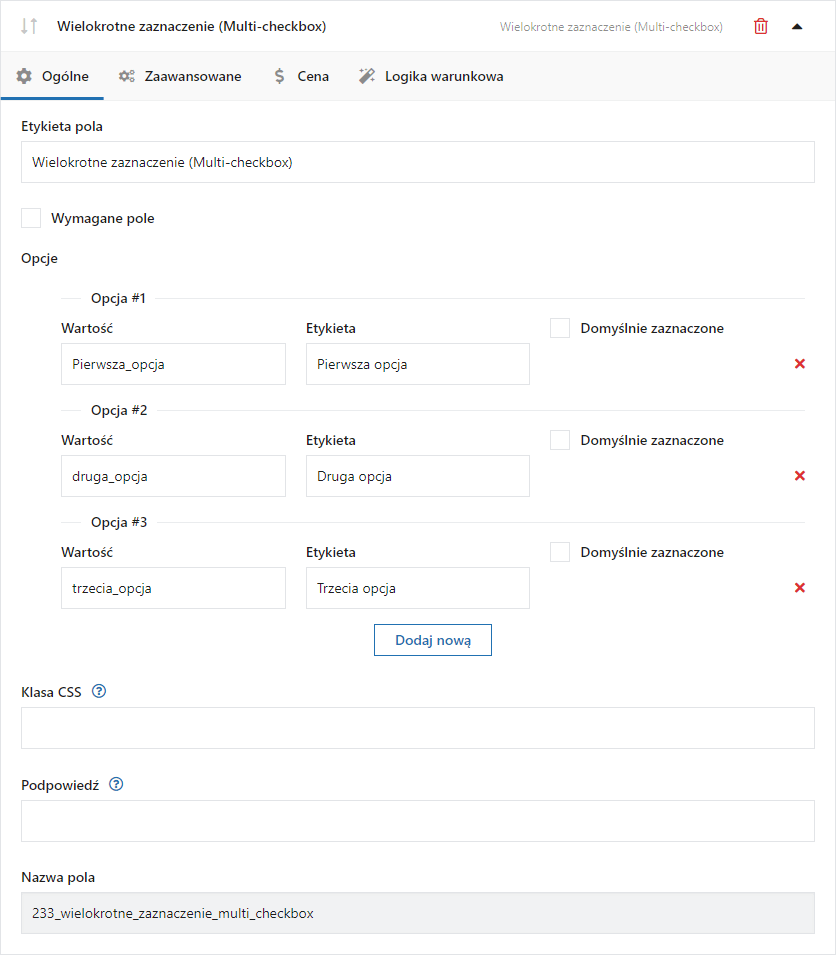This screenshot has height=955, width=836.
Task: Click the gear icon on Ogólne tab
Action: [24, 76]
